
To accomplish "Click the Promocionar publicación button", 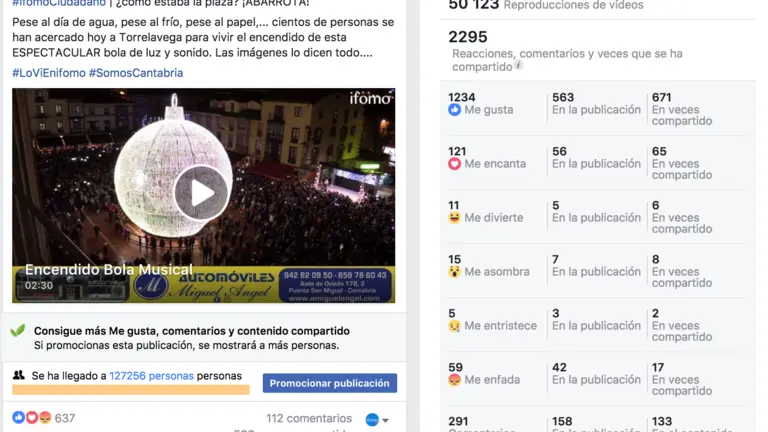I will (330, 383).
